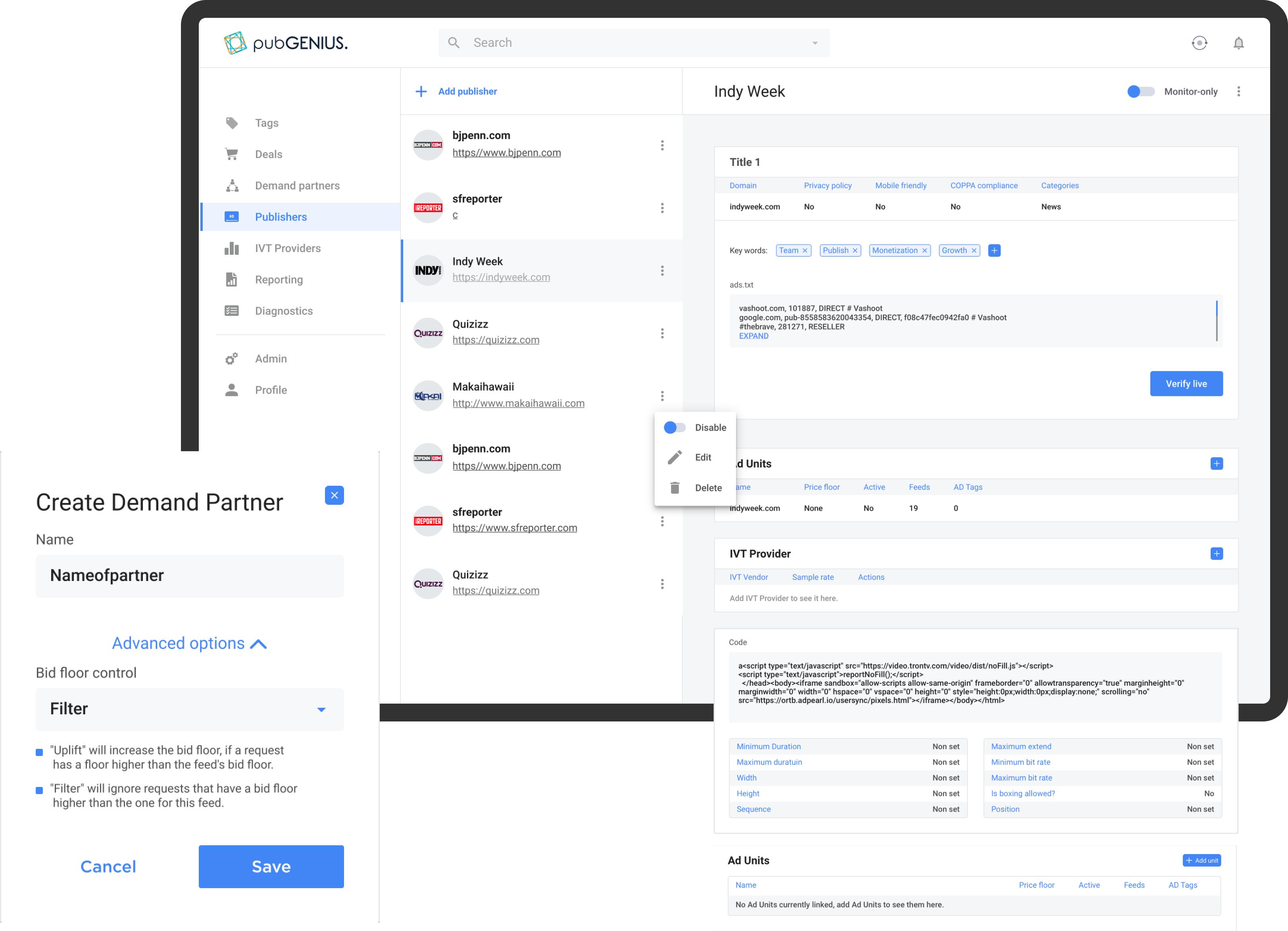Open Diagnostics in sidebar
1288x931 pixels.
pos(283,311)
